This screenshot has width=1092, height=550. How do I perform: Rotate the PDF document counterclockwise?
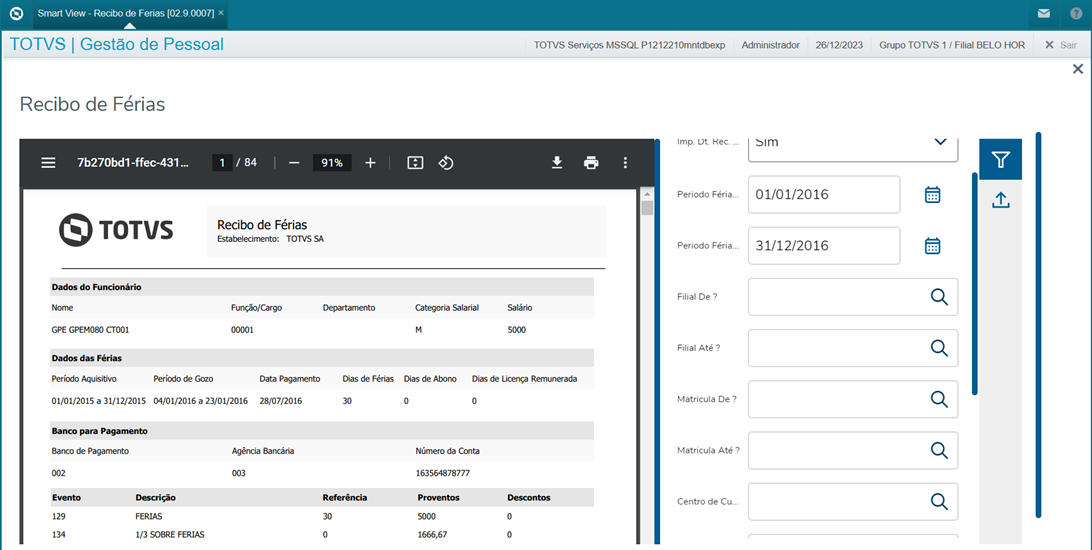446,163
